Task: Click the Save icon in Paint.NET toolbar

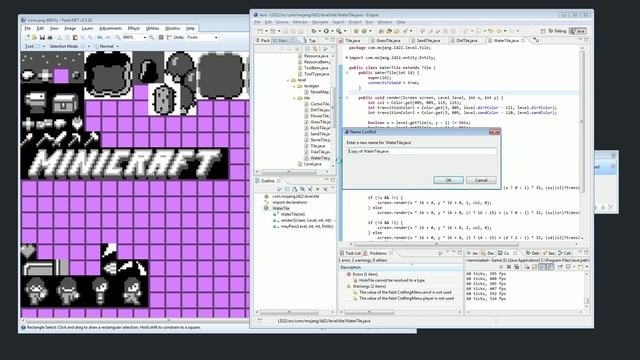Action: click(x=42, y=37)
